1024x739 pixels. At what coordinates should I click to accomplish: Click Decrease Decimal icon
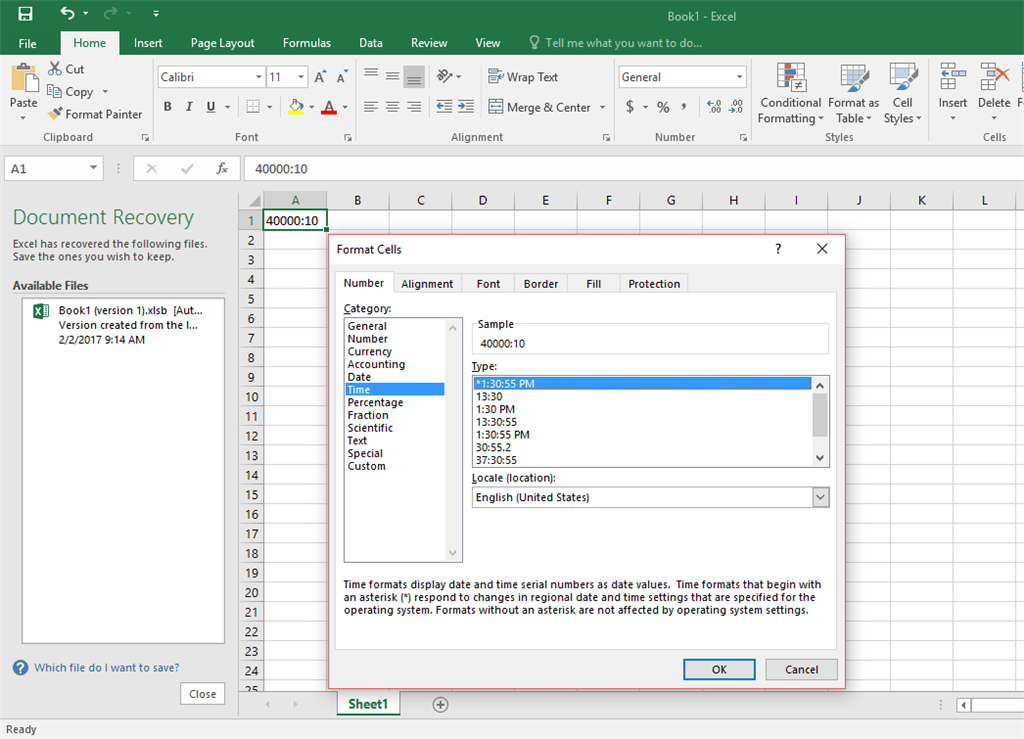tap(736, 106)
